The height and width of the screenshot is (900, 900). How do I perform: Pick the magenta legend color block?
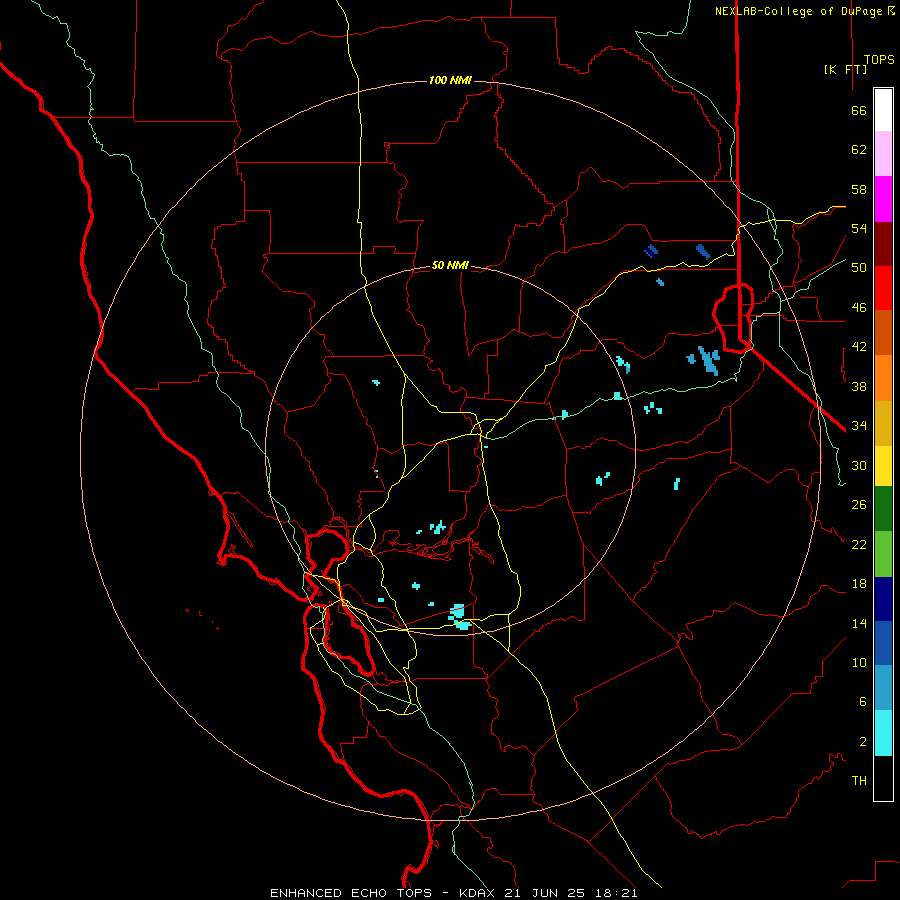(x=883, y=199)
